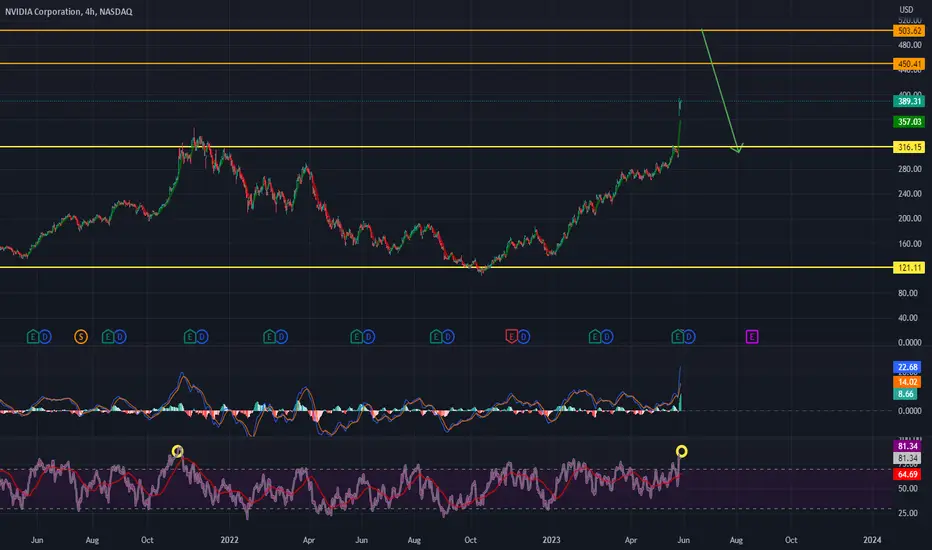Click the purple RSI value 81.34

point(907,446)
